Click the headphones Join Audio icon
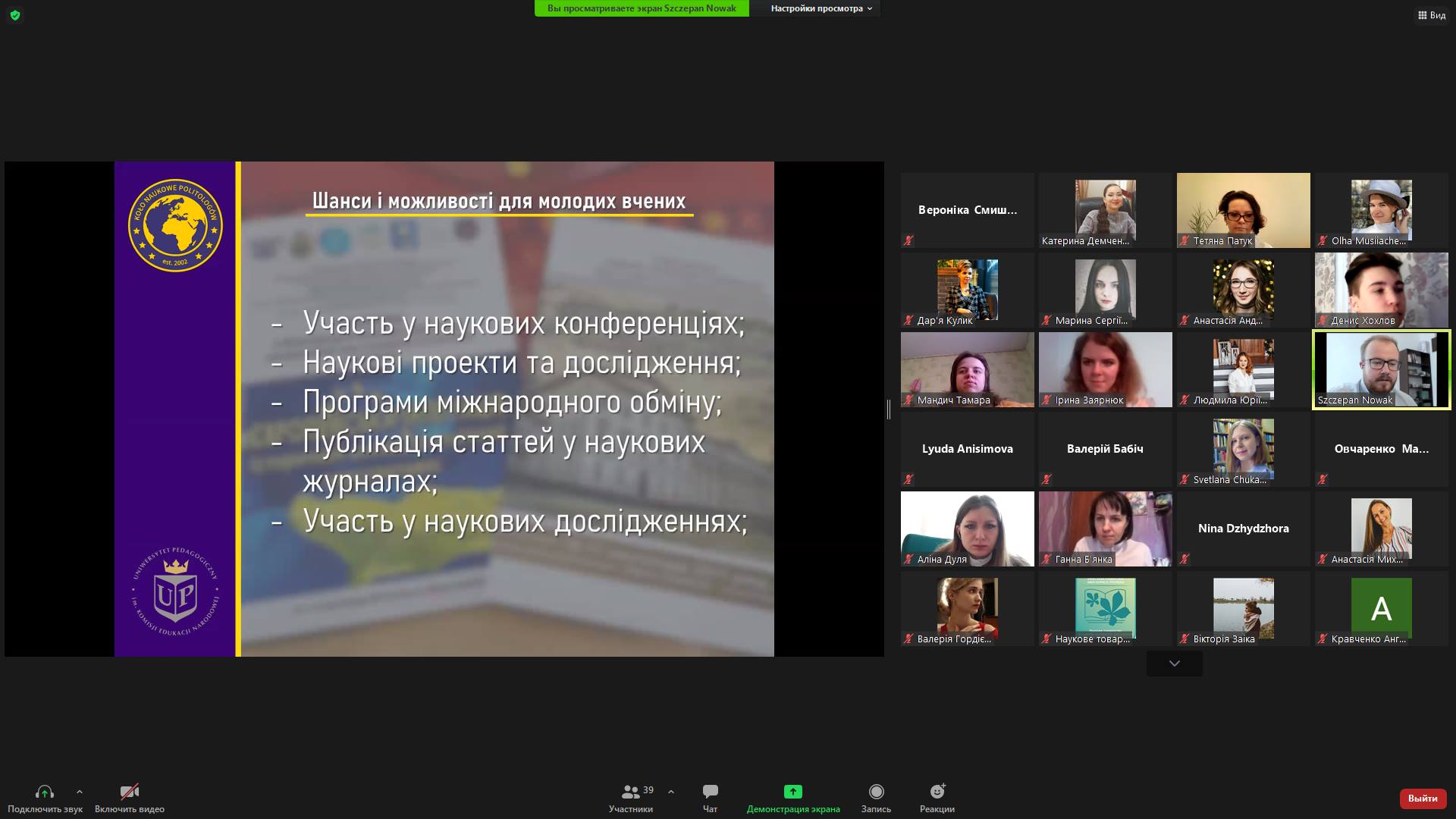The height and width of the screenshot is (819, 1456). 44,792
